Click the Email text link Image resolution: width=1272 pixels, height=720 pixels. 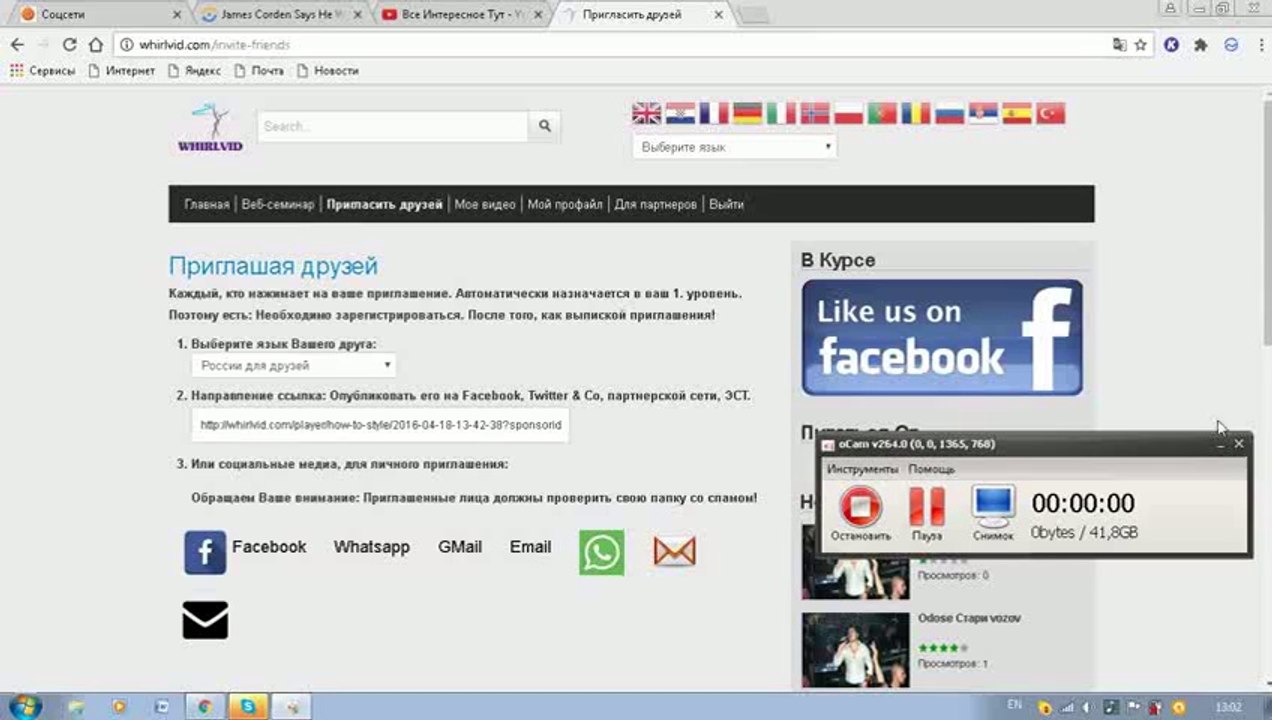[530, 547]
